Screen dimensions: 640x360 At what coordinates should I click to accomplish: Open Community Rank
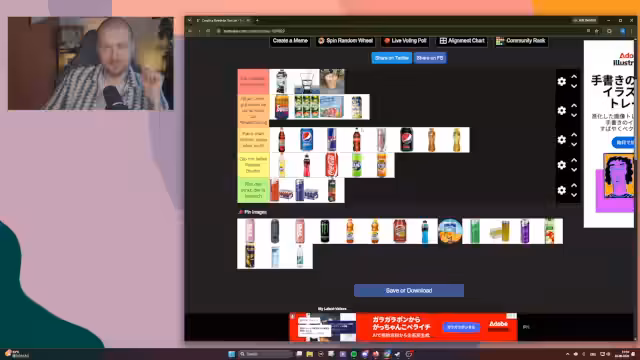pos(521,41)
